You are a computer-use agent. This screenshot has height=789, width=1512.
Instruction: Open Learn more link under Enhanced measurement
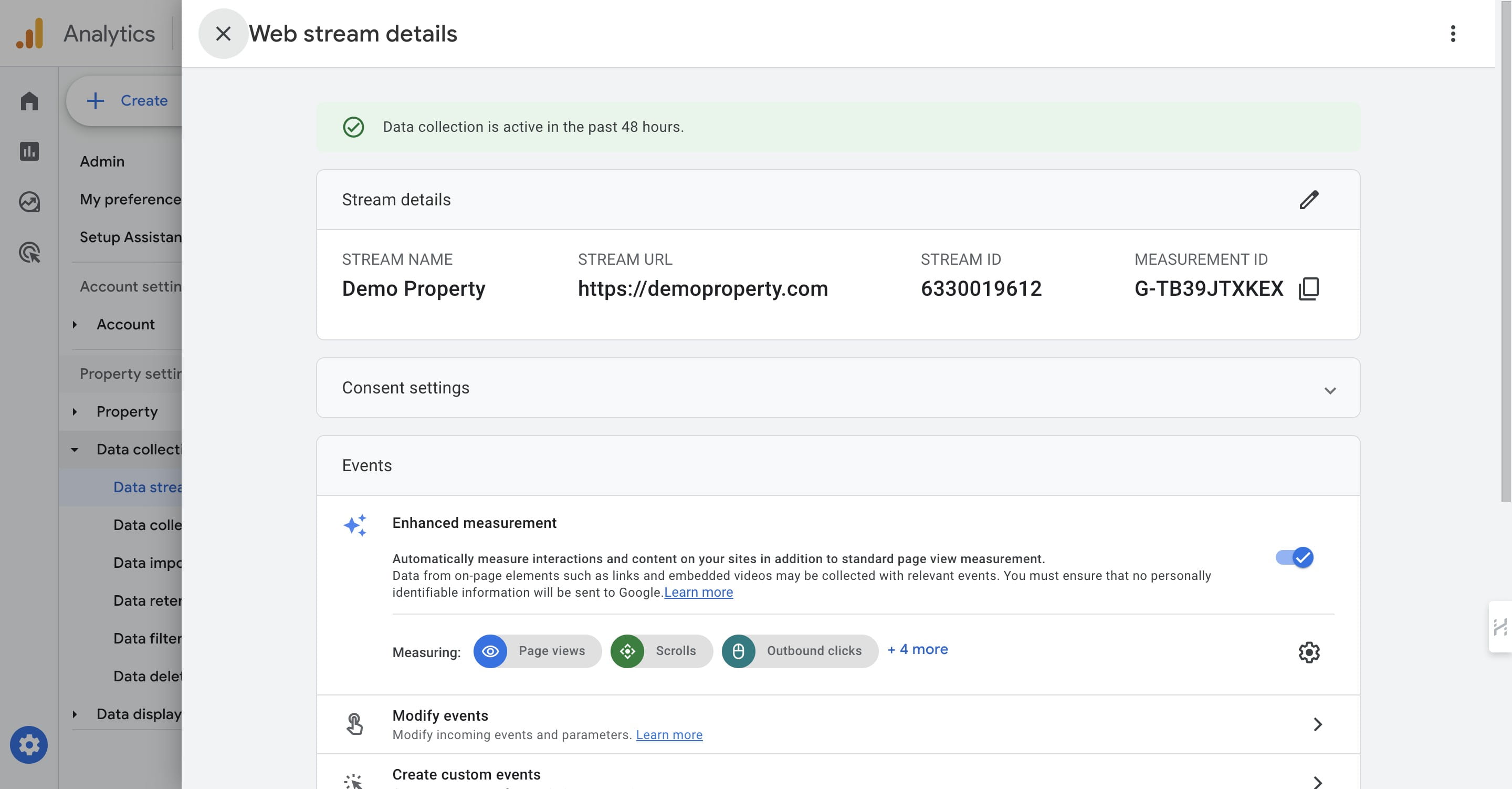[x=698, y=592]
